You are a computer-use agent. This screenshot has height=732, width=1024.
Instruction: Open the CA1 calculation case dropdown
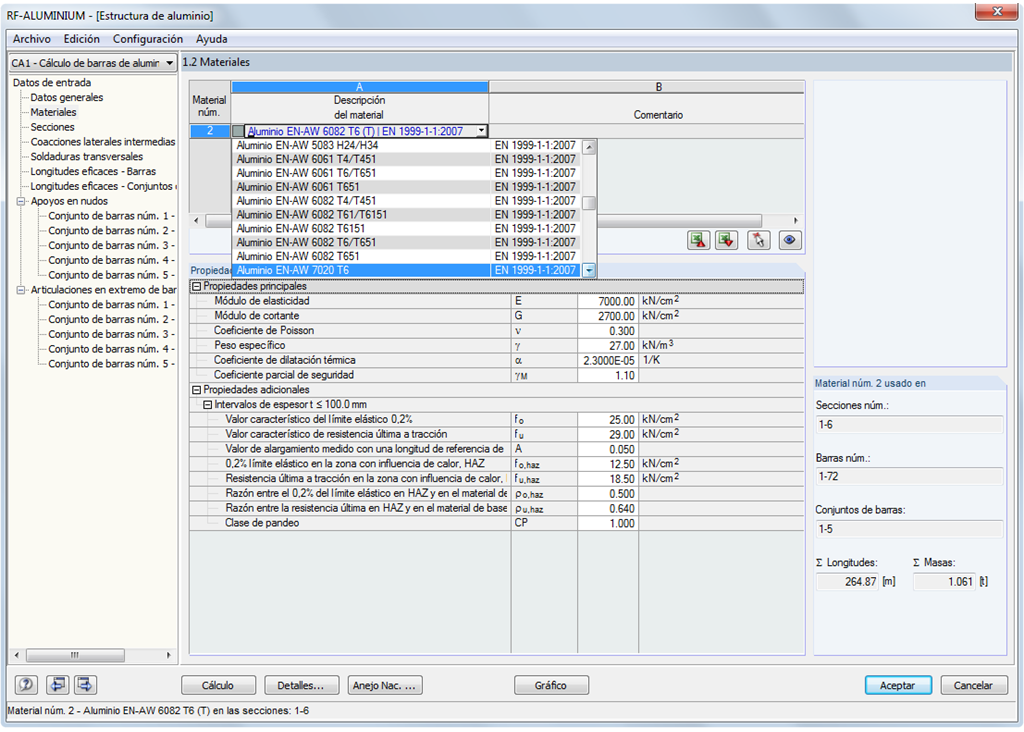click(169, 63)
